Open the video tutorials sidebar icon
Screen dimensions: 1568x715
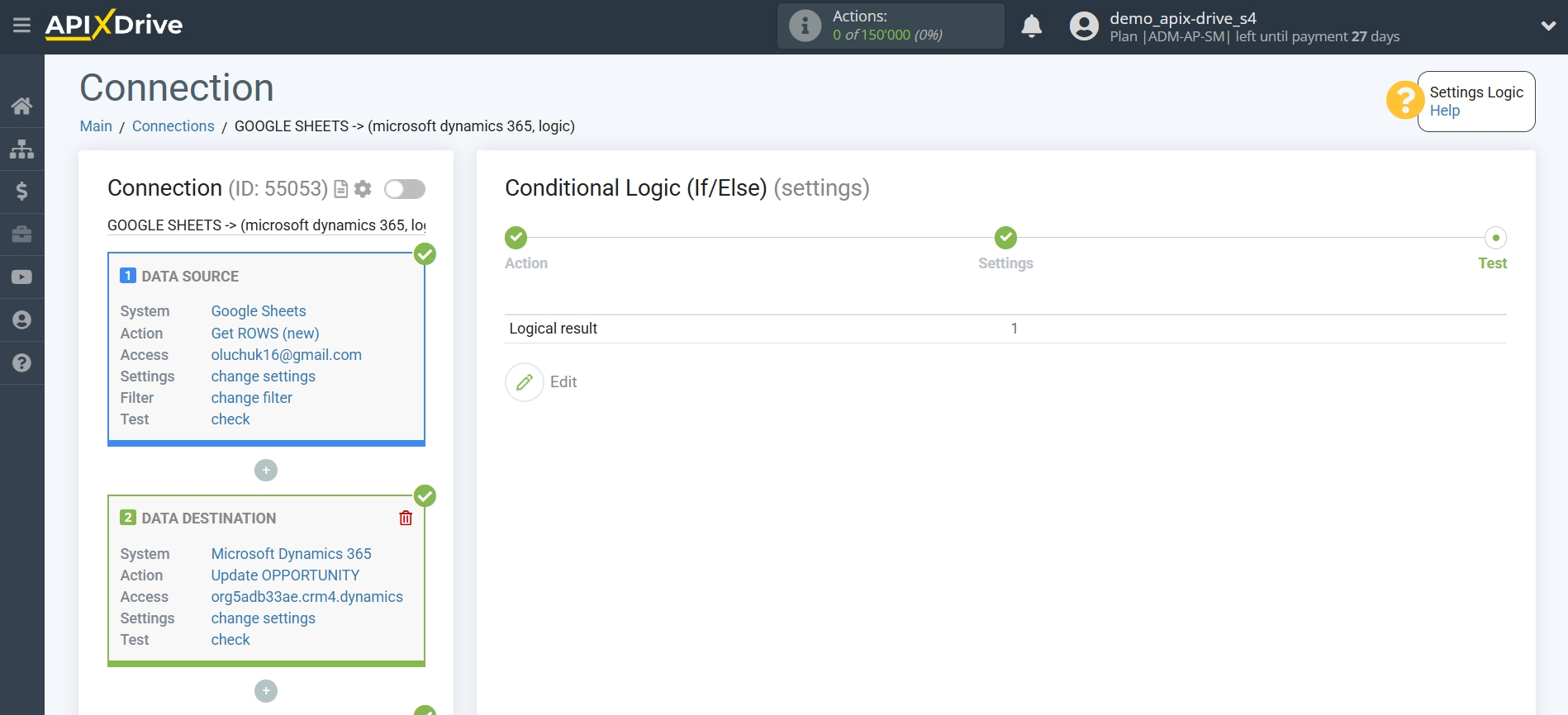click(x=22, y=277)
